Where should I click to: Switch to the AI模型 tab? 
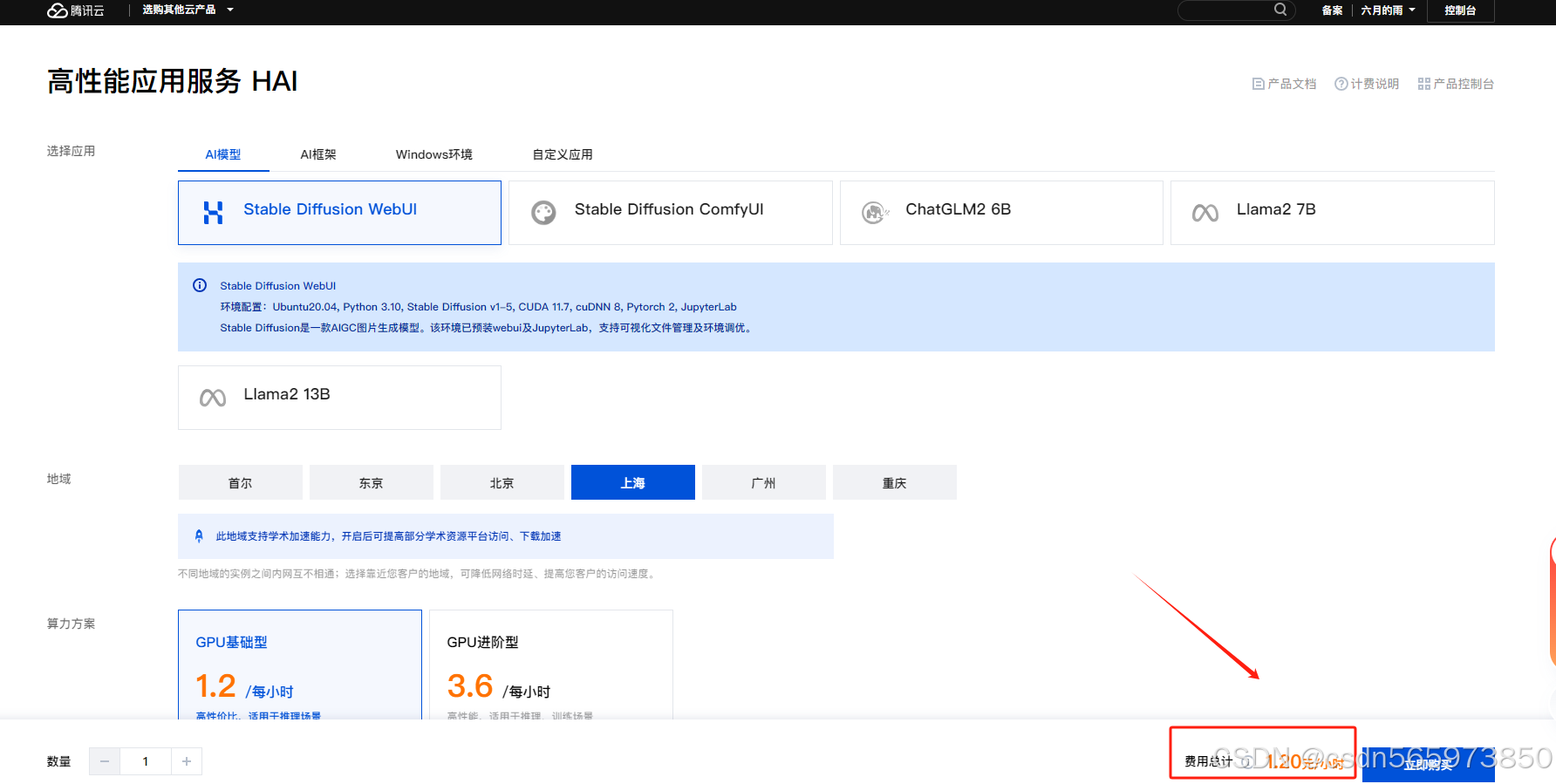pyautogui.click(x=223, y=154)
